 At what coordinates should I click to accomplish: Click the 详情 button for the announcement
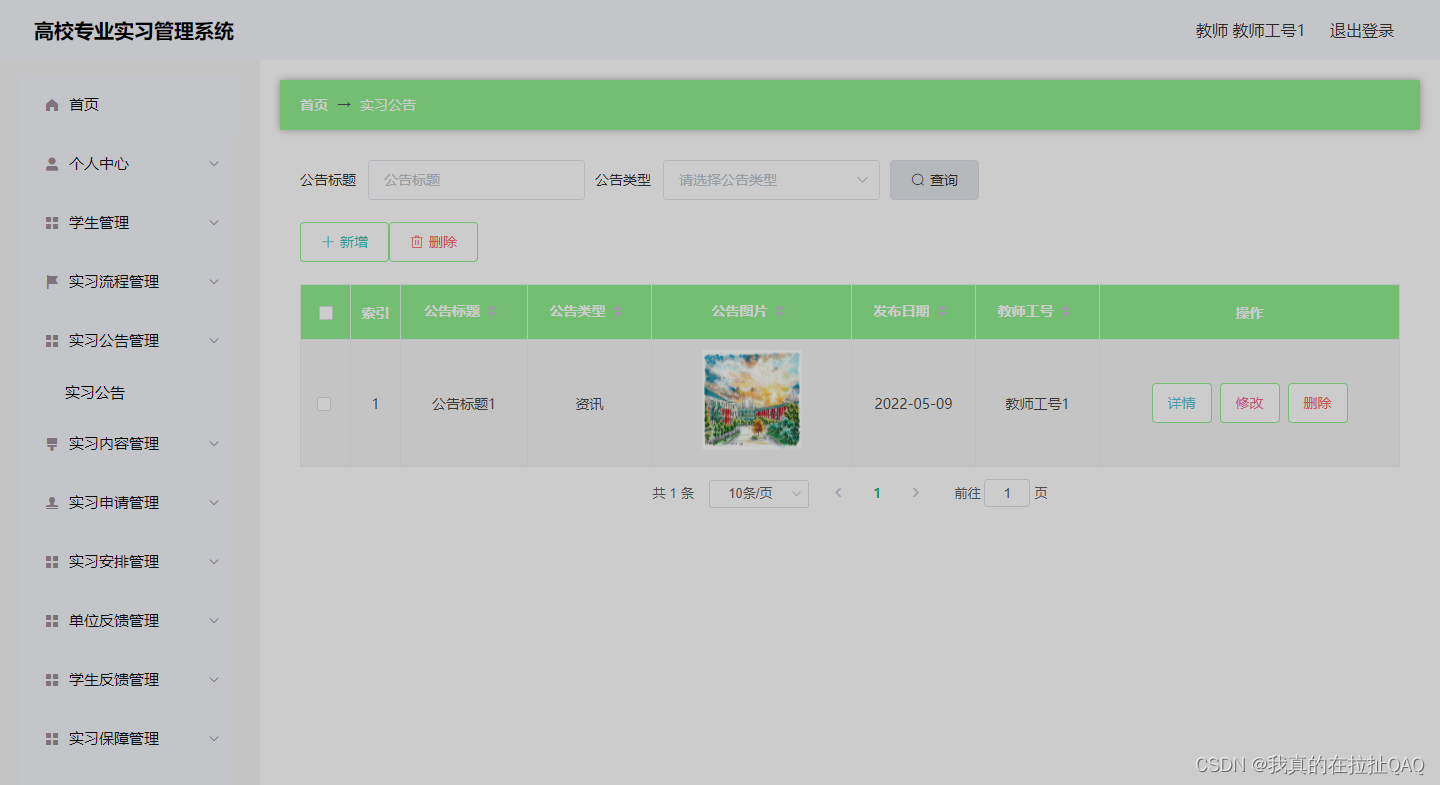pos(1181,403)
